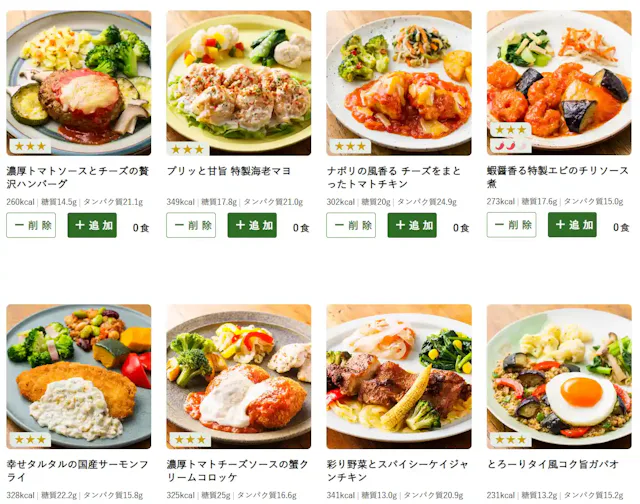The image size is (640, 504).
Task: Click the 彩り野菜とスパイシーケイジャンチキン title
Action: 398,471
